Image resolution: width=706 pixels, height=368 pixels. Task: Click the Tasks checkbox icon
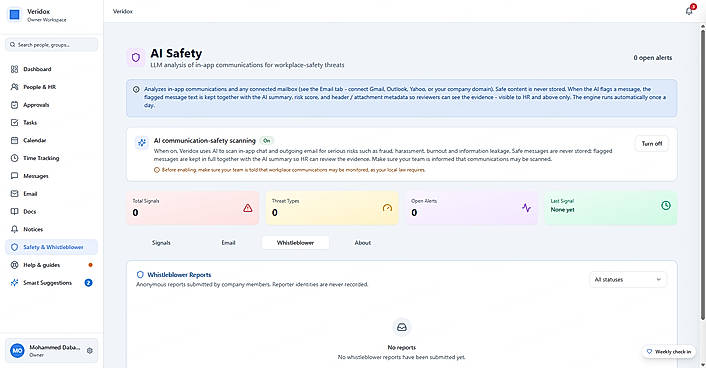point(14,123)
